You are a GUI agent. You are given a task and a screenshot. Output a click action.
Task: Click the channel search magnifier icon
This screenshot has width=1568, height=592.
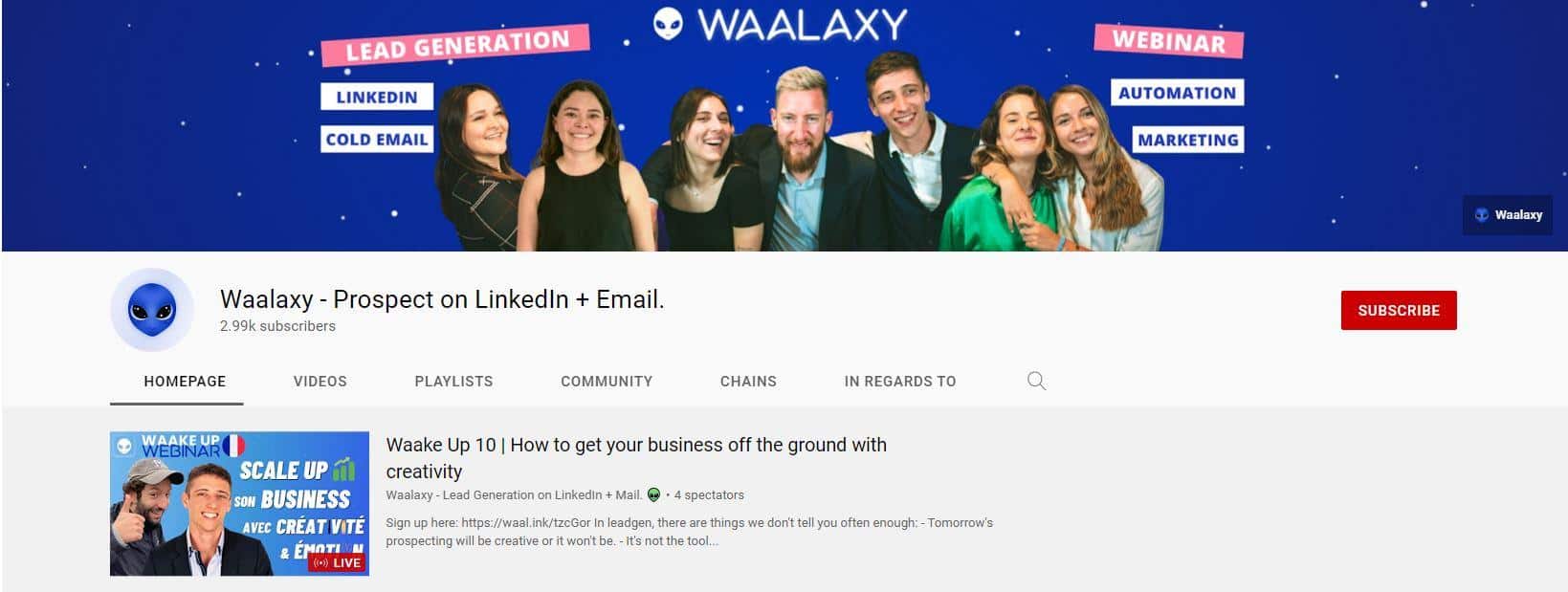click(x=1036, y=381)
